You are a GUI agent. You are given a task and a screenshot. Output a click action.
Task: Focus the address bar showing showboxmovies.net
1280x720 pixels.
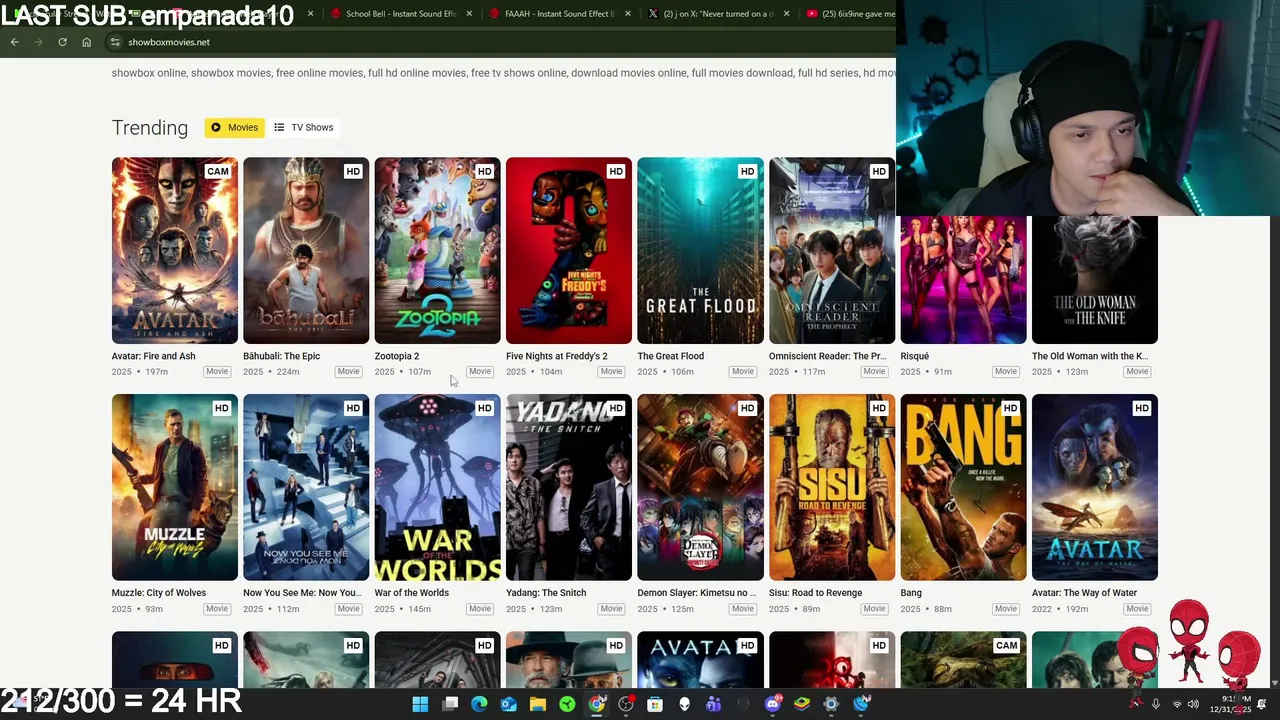click(500, 42)
